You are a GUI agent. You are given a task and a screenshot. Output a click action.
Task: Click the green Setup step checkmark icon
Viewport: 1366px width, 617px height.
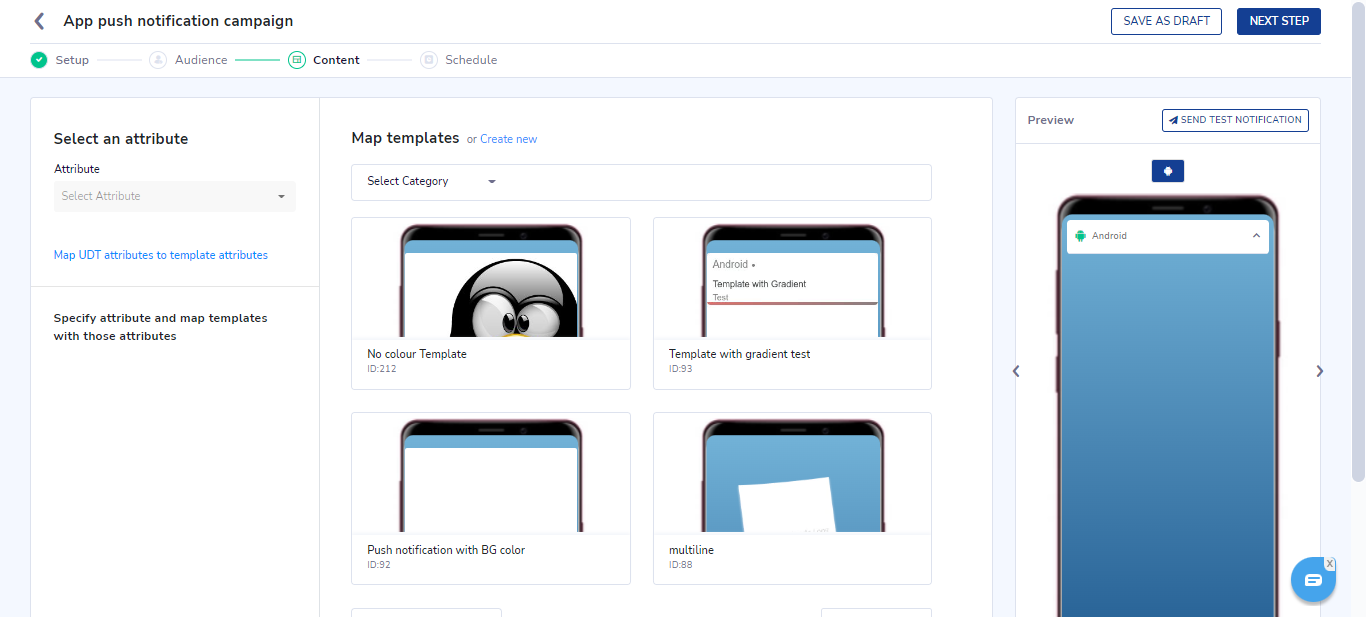[x=39, y=60]
